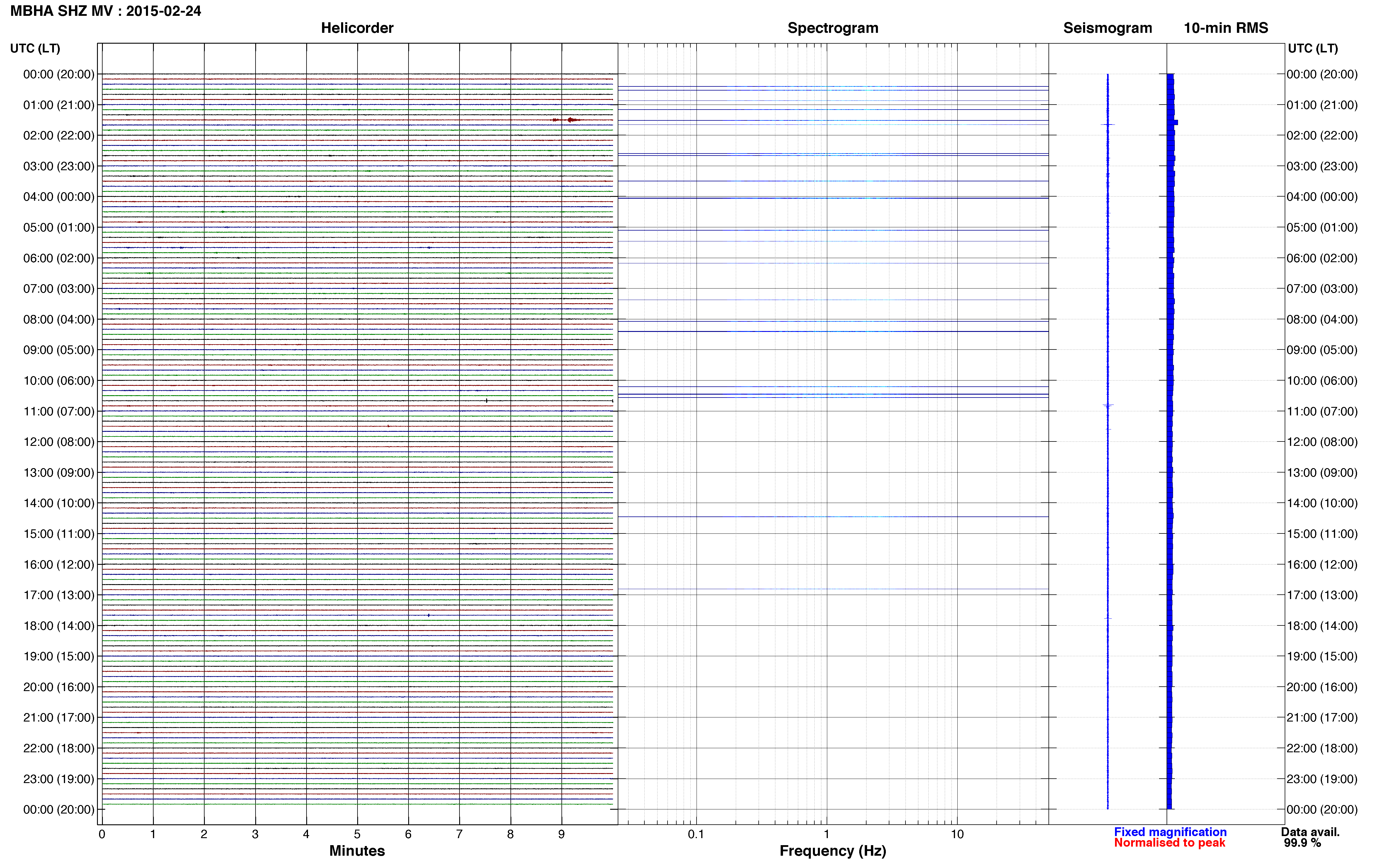1389x868 pixels.
Task: Click the plot title MBHA SHZ MV : 2015-02-24
Action: point(106,11)
